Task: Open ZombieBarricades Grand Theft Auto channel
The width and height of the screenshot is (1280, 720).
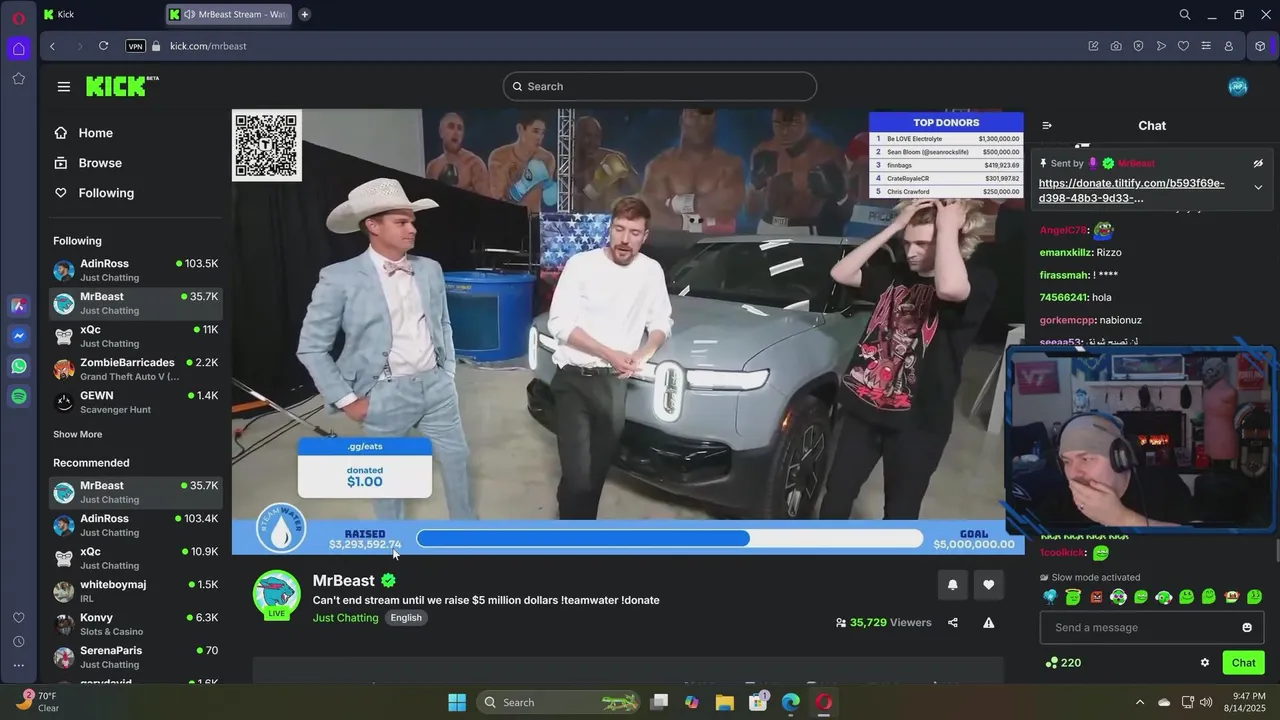Action: [x=135, y=369]
